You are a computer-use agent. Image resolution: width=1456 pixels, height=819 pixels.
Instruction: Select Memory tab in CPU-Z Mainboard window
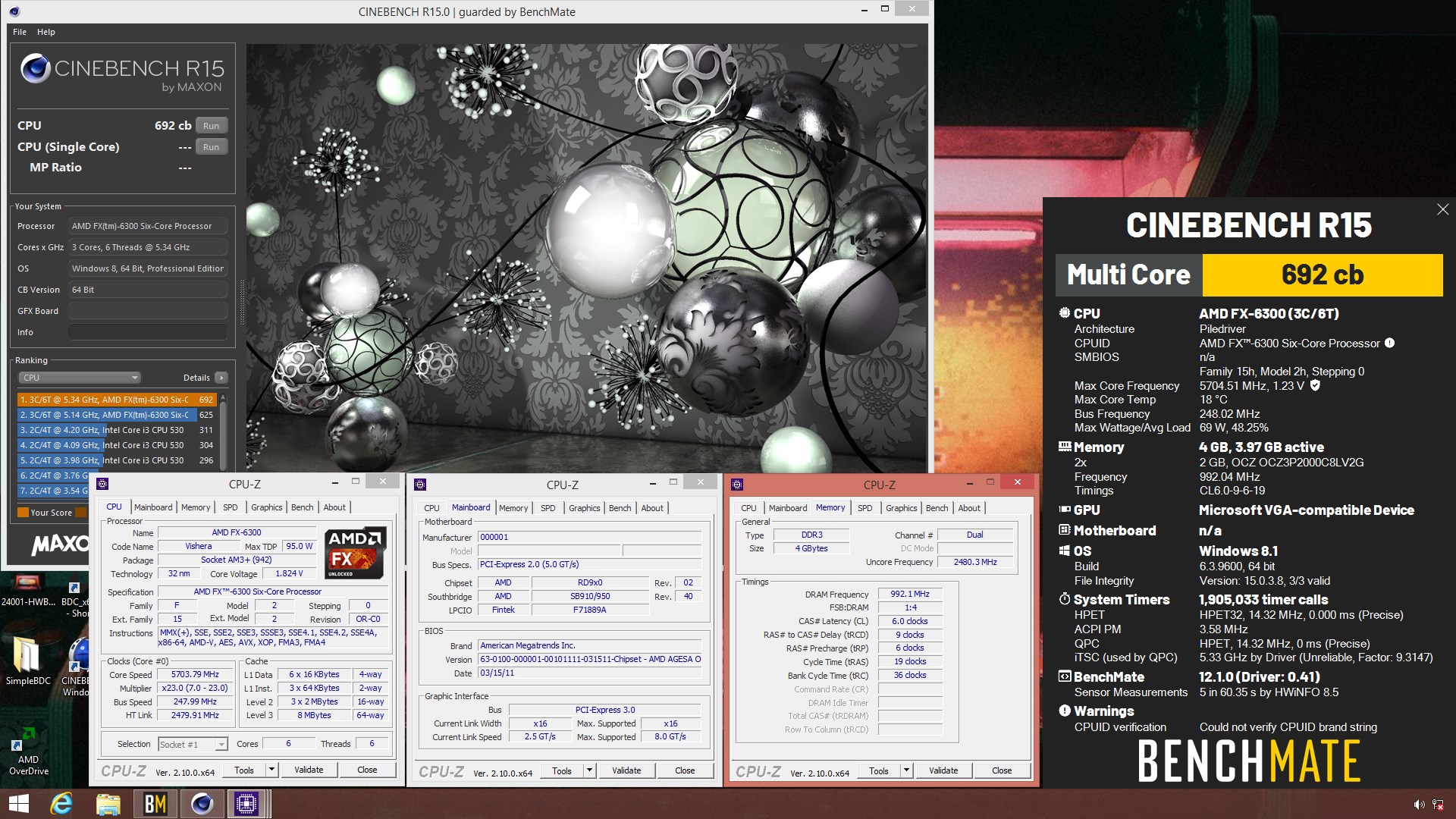point(513,508)
